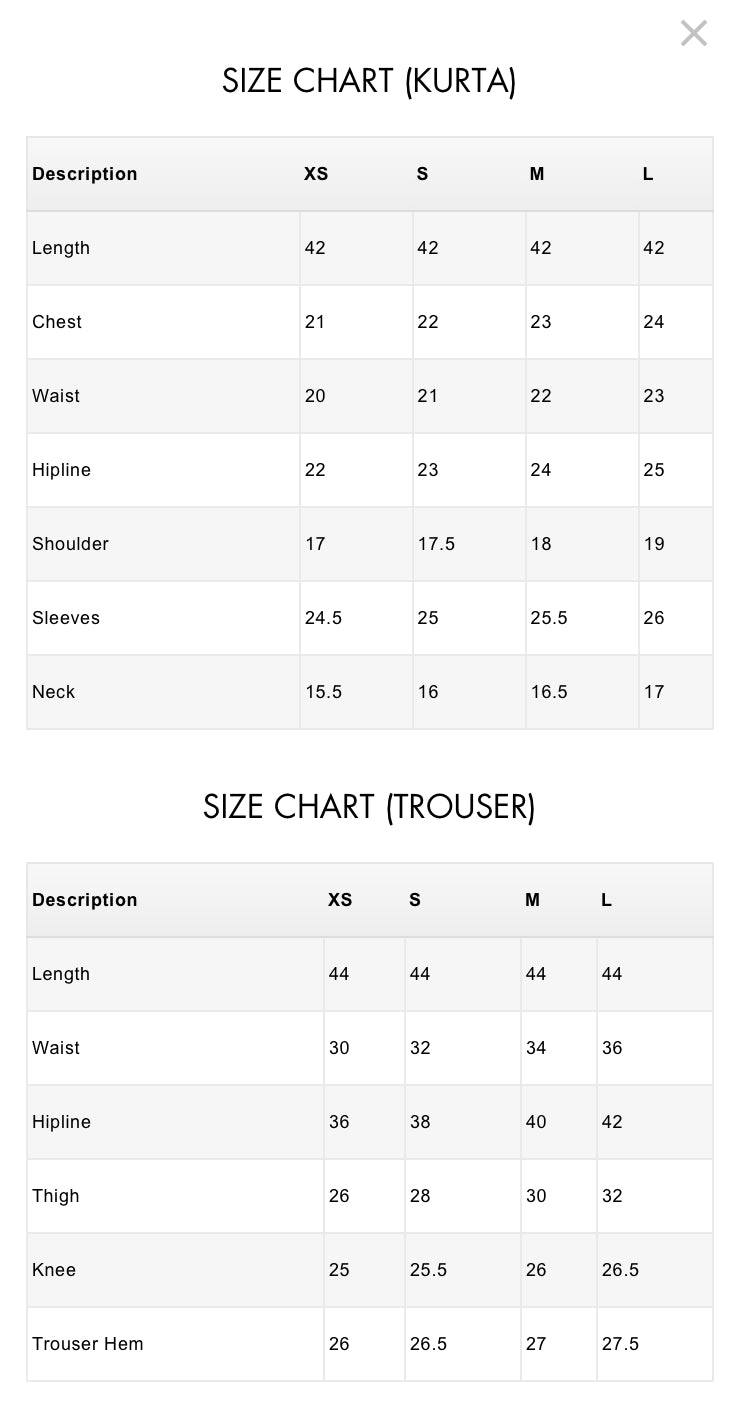This screenshot has width=742, height=1407.
Task: Click the Kurta Hipline 25 value for L
Action: click(654, 470)
